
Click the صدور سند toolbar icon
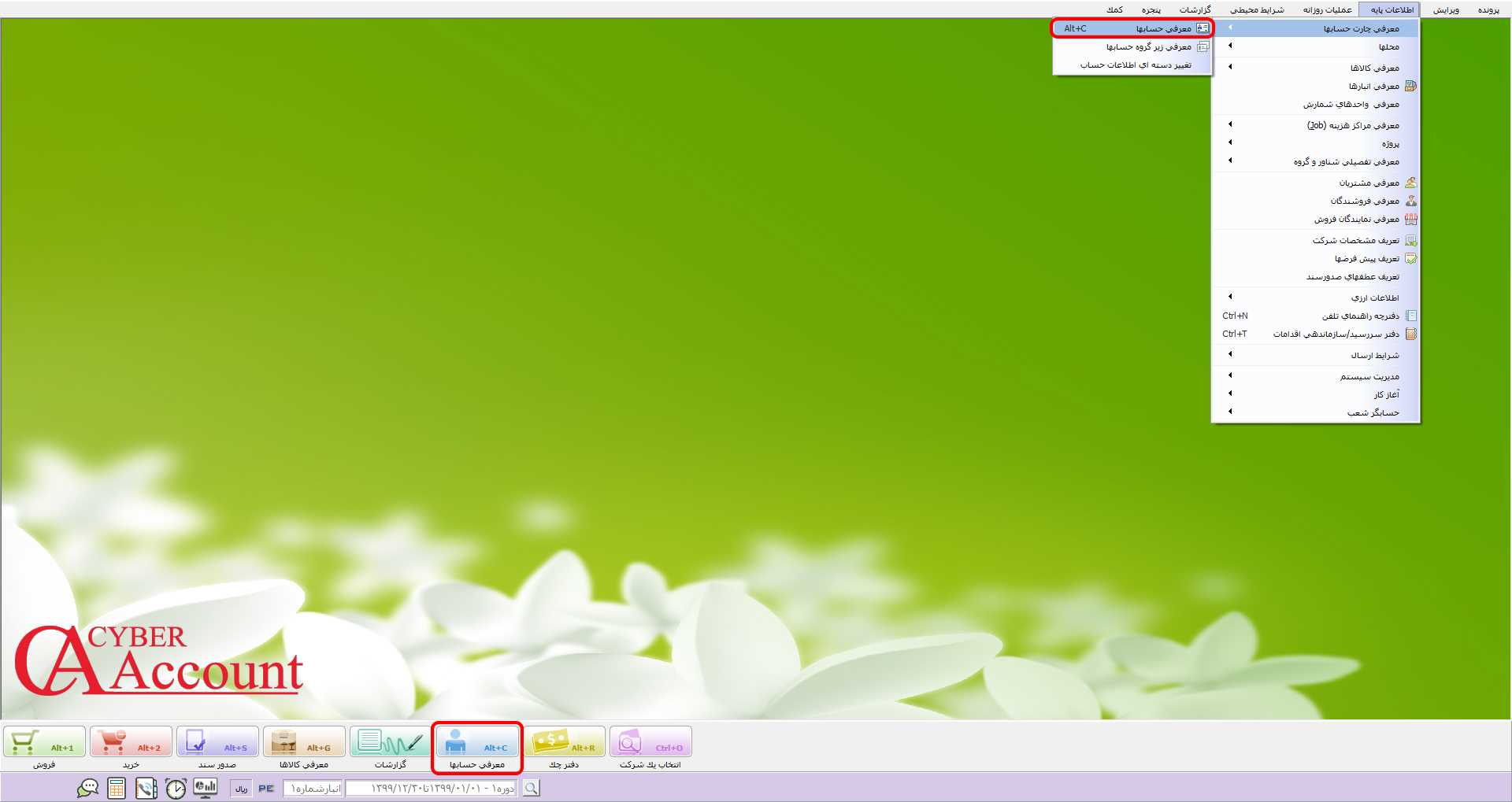point(217,742)
